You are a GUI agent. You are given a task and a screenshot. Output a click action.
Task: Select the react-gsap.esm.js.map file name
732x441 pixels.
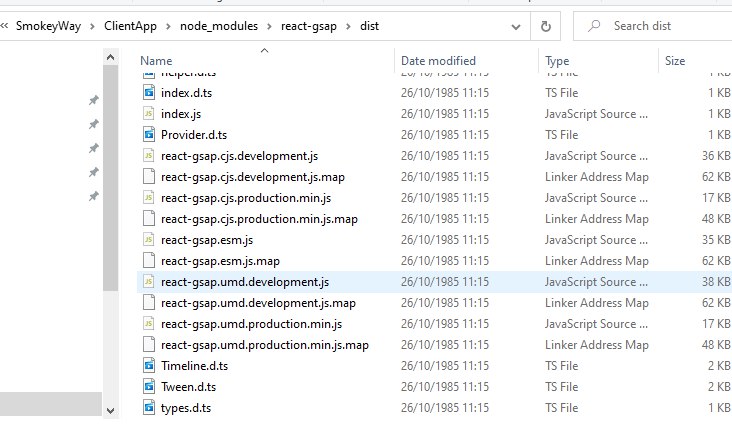220,261
